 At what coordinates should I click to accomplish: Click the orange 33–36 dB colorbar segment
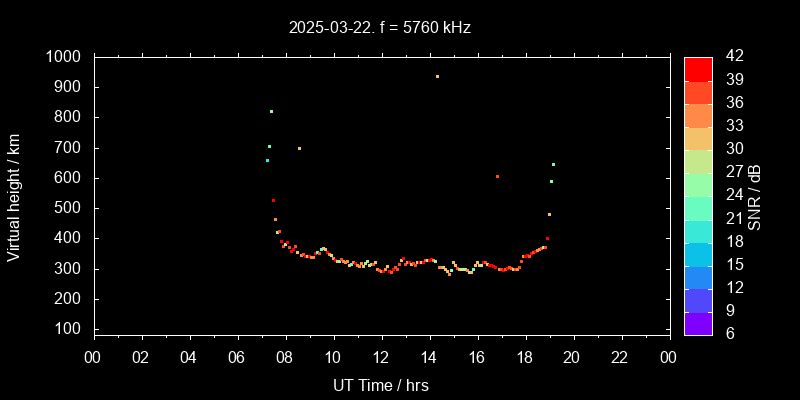(x=698, y=114)
